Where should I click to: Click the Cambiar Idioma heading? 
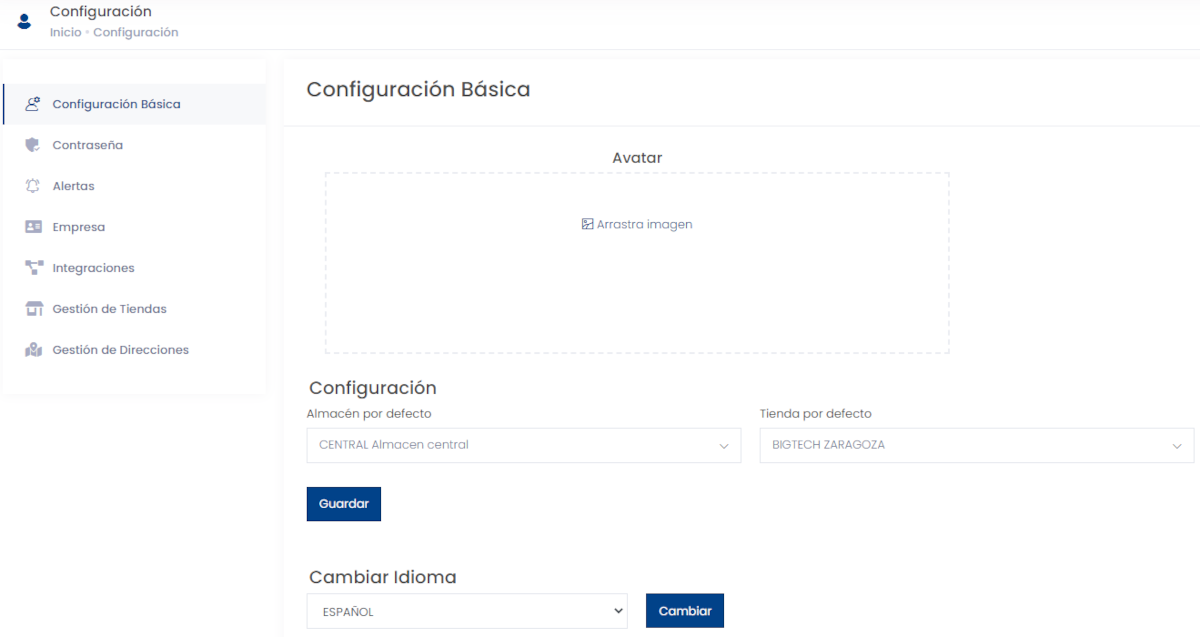coord(383,577)
